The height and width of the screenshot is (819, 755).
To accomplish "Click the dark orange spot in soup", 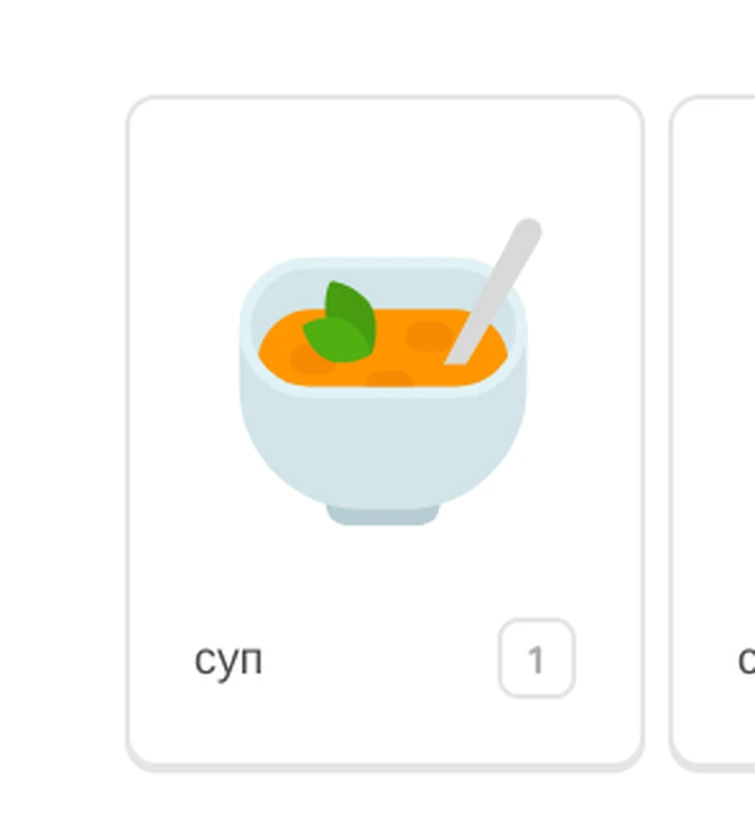I will pos(429,336).
